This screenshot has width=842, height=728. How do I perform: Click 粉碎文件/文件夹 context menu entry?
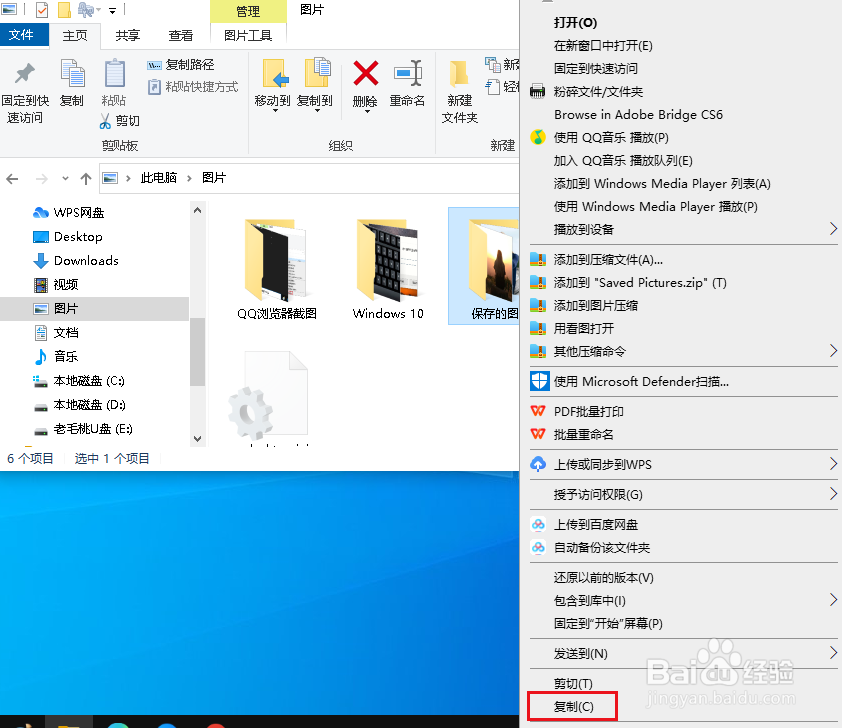point(598,92)
